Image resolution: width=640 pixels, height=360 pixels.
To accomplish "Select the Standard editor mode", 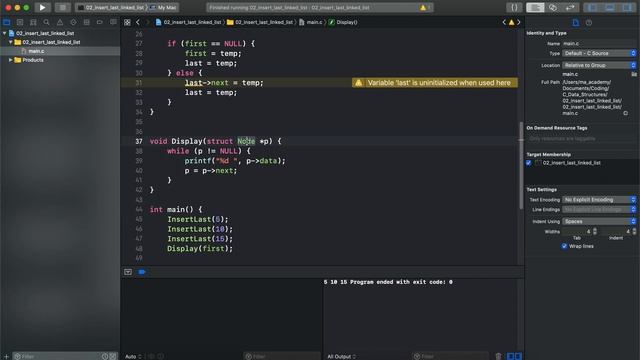I will pos(535,7).
